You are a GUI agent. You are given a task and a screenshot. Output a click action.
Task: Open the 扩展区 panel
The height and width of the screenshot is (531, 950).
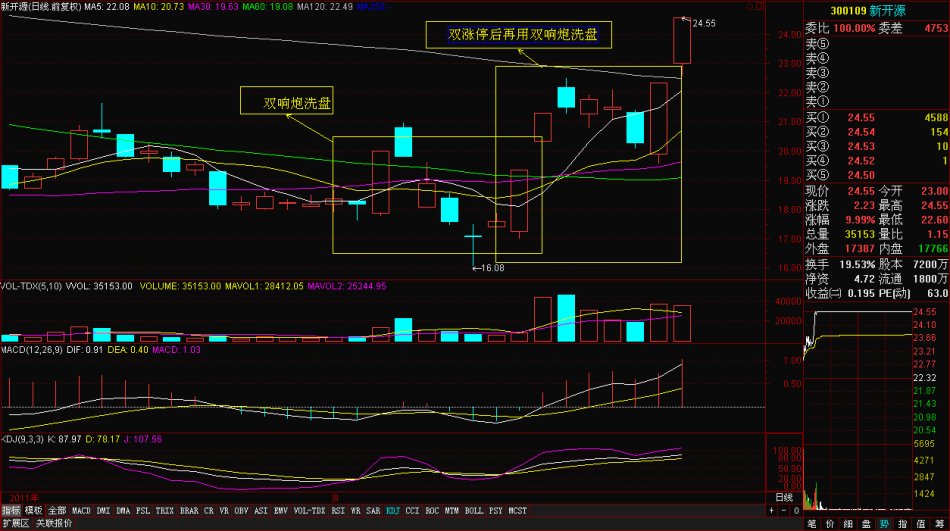16,523
